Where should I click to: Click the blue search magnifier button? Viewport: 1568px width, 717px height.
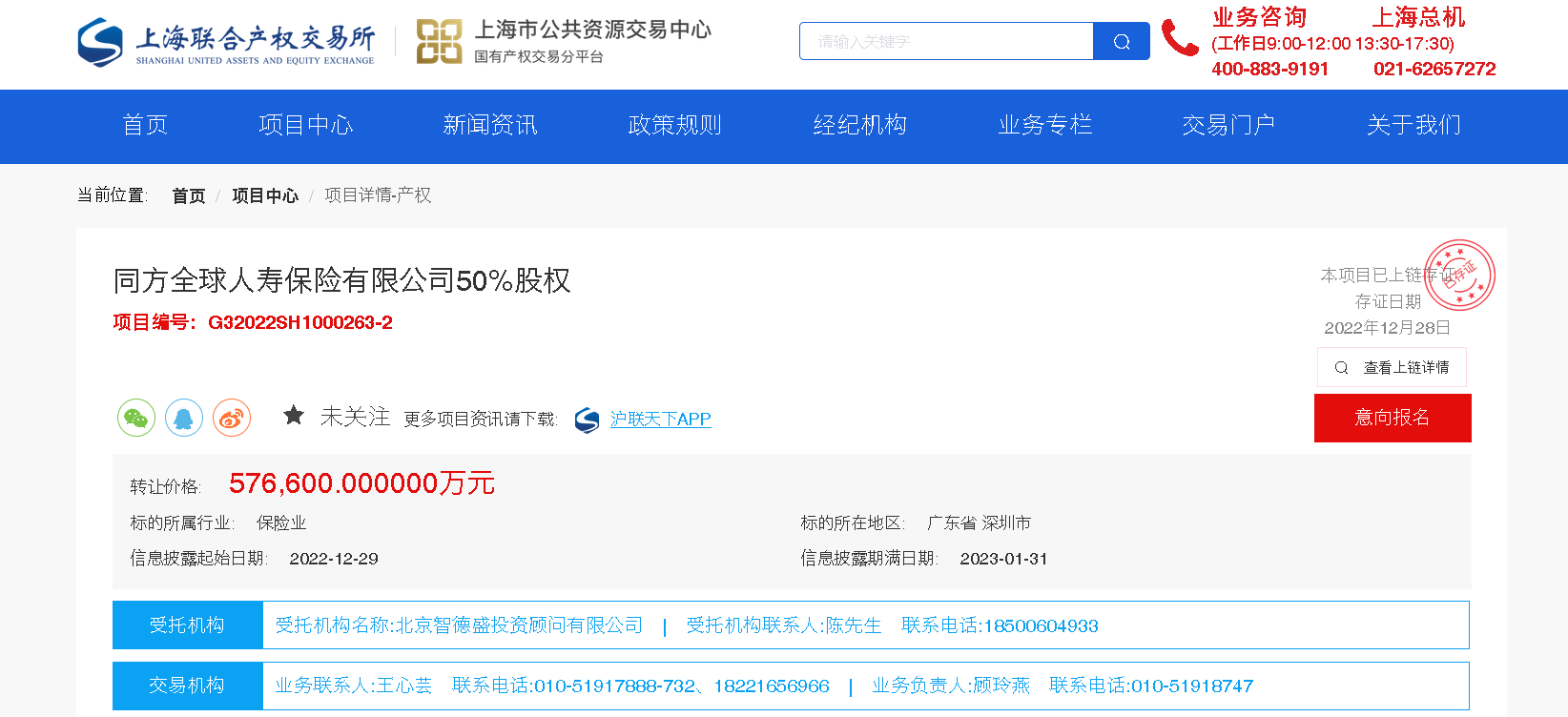click(x=1122, y=41)
